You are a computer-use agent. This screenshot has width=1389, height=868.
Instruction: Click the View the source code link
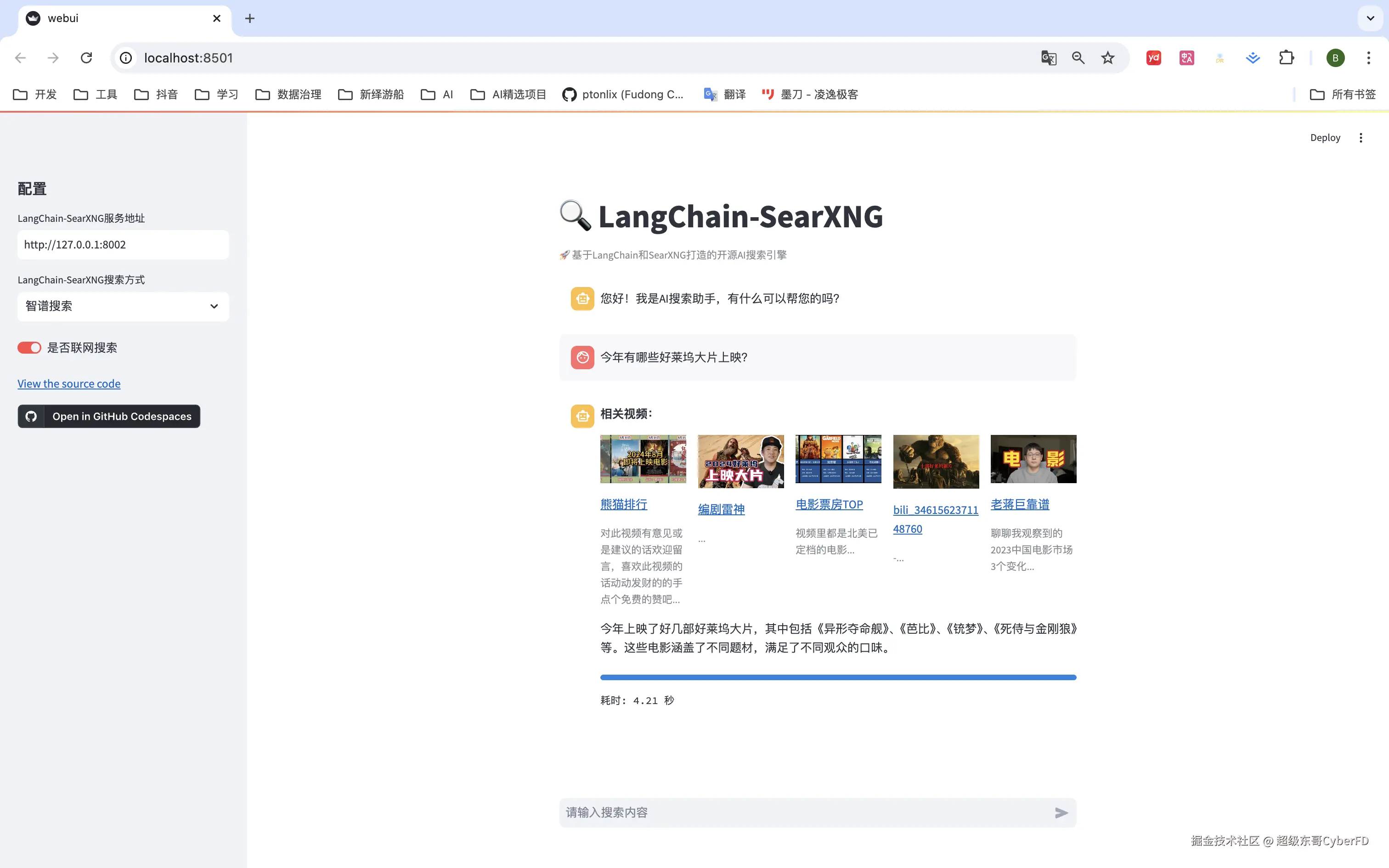point(69,383)
